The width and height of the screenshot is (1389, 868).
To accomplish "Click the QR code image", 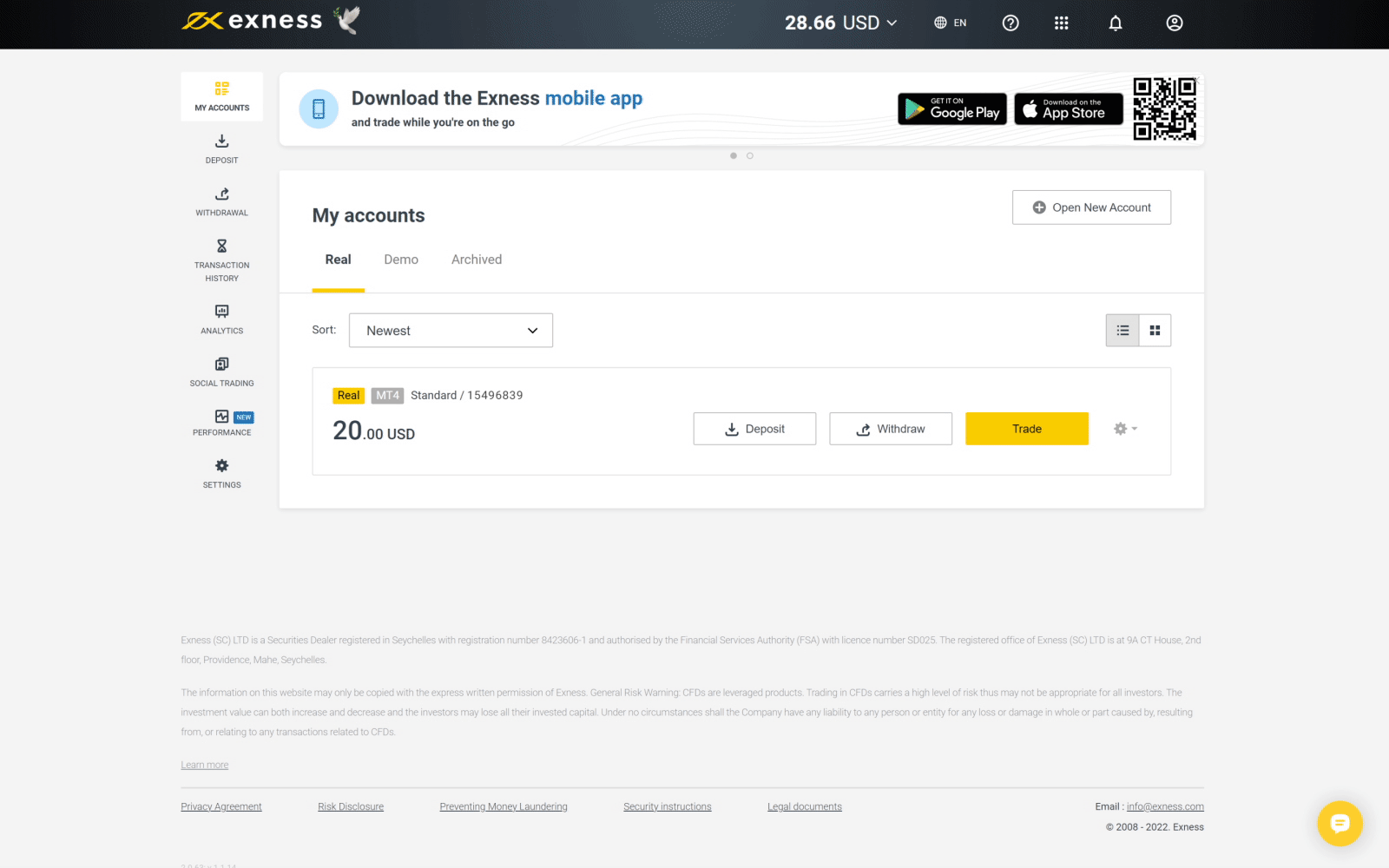I will (1164, 108).
